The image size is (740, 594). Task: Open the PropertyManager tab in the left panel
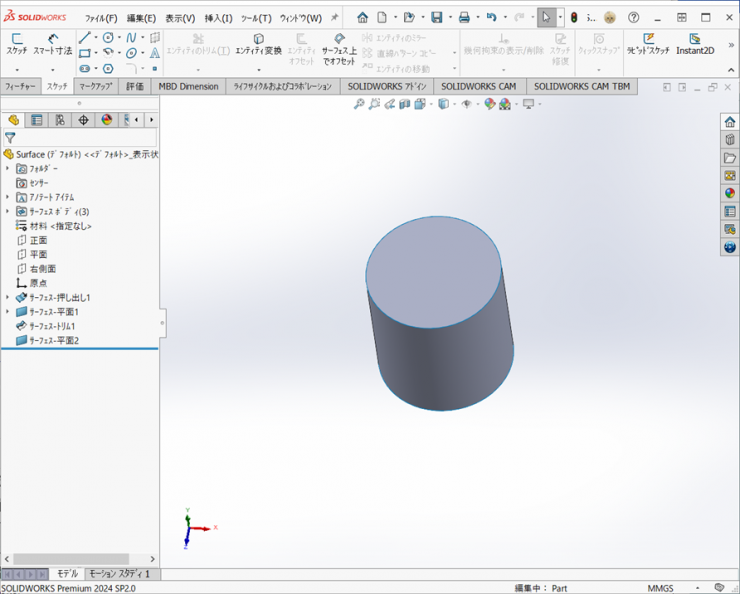[37, 120]
